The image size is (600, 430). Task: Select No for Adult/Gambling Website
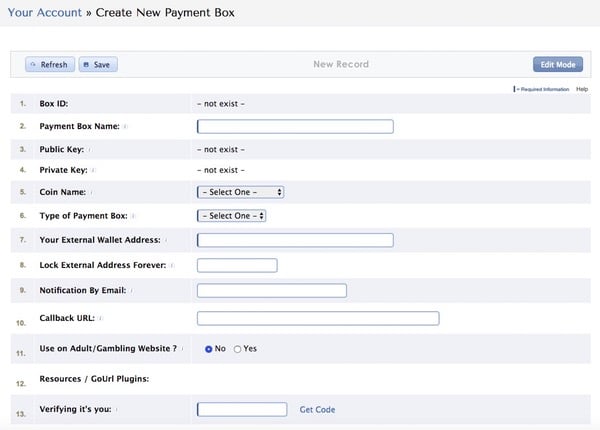[x=208, y=349]
